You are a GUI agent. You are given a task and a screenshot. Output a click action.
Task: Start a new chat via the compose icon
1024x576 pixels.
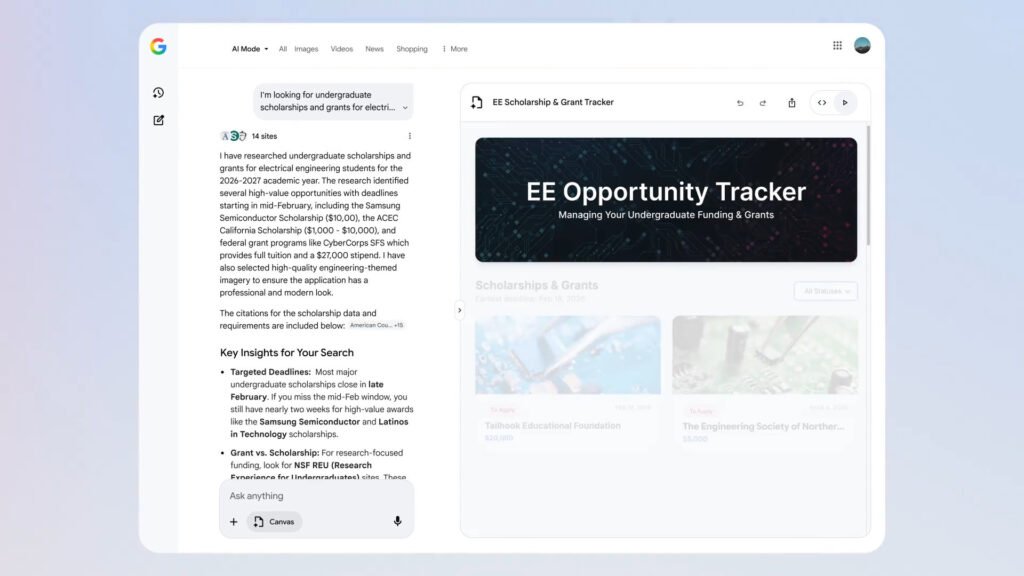[x=158, y=118]
